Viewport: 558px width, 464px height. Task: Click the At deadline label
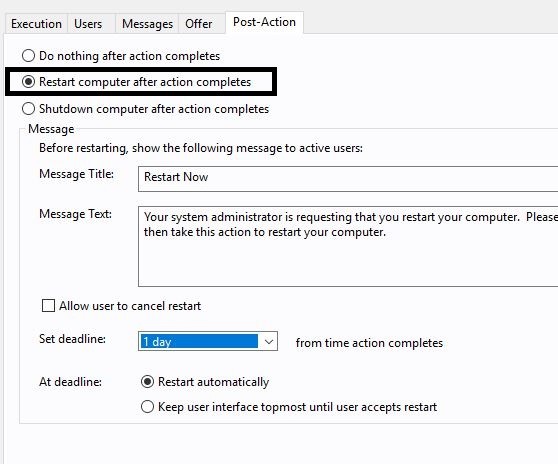click(x=70, y=382)
